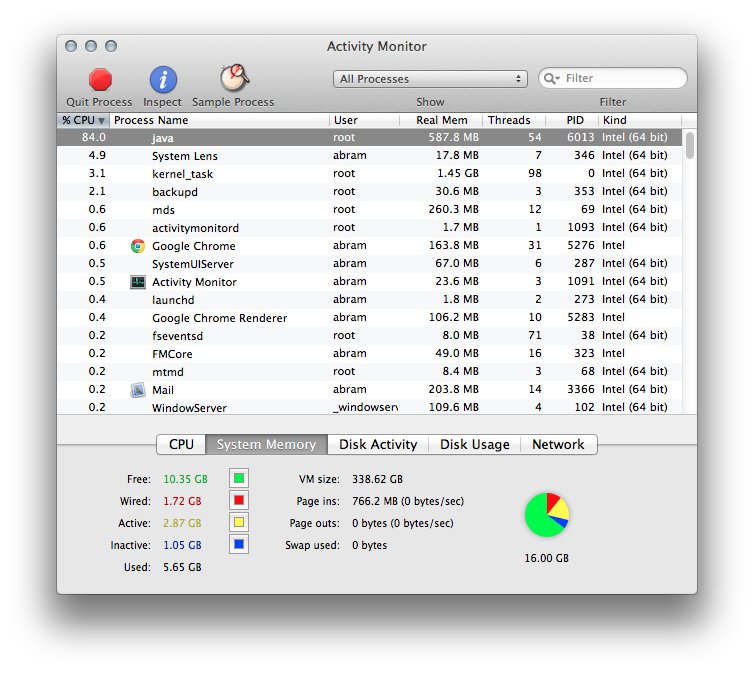
Task: Click the Wired 1.72 GB value
Action: (182, 501)
